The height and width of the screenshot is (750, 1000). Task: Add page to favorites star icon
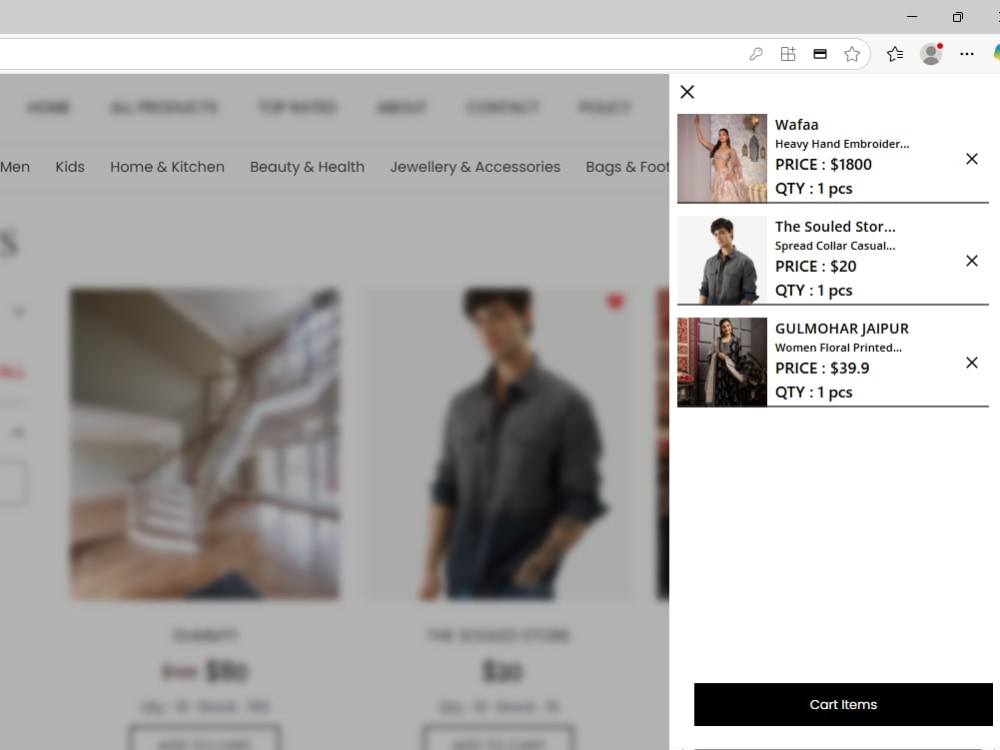pyautogui.click(x=852, y=54)
